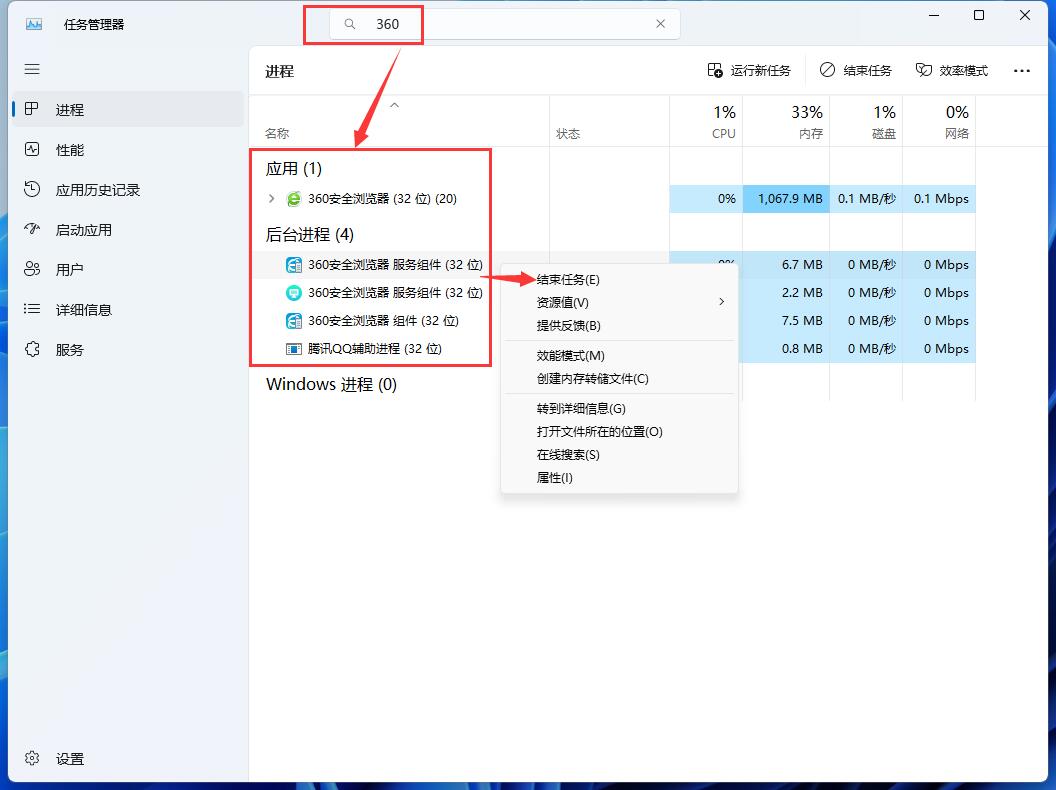The height and width of the screenshot is (790, 1056).
Task: Switch to 详细信息 page
Action: coord(128,310)
